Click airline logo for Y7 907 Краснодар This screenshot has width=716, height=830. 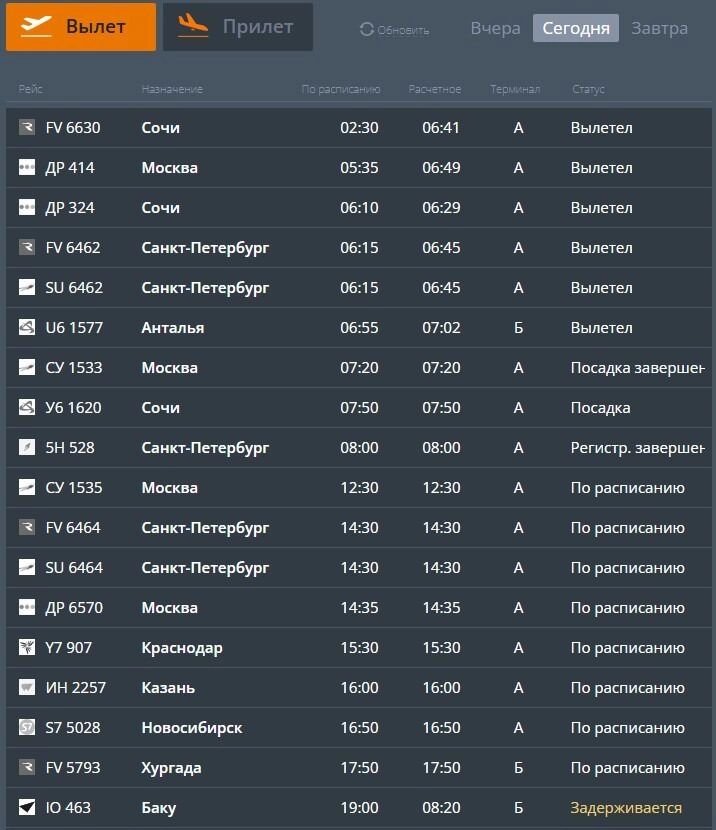click(27, 648)
